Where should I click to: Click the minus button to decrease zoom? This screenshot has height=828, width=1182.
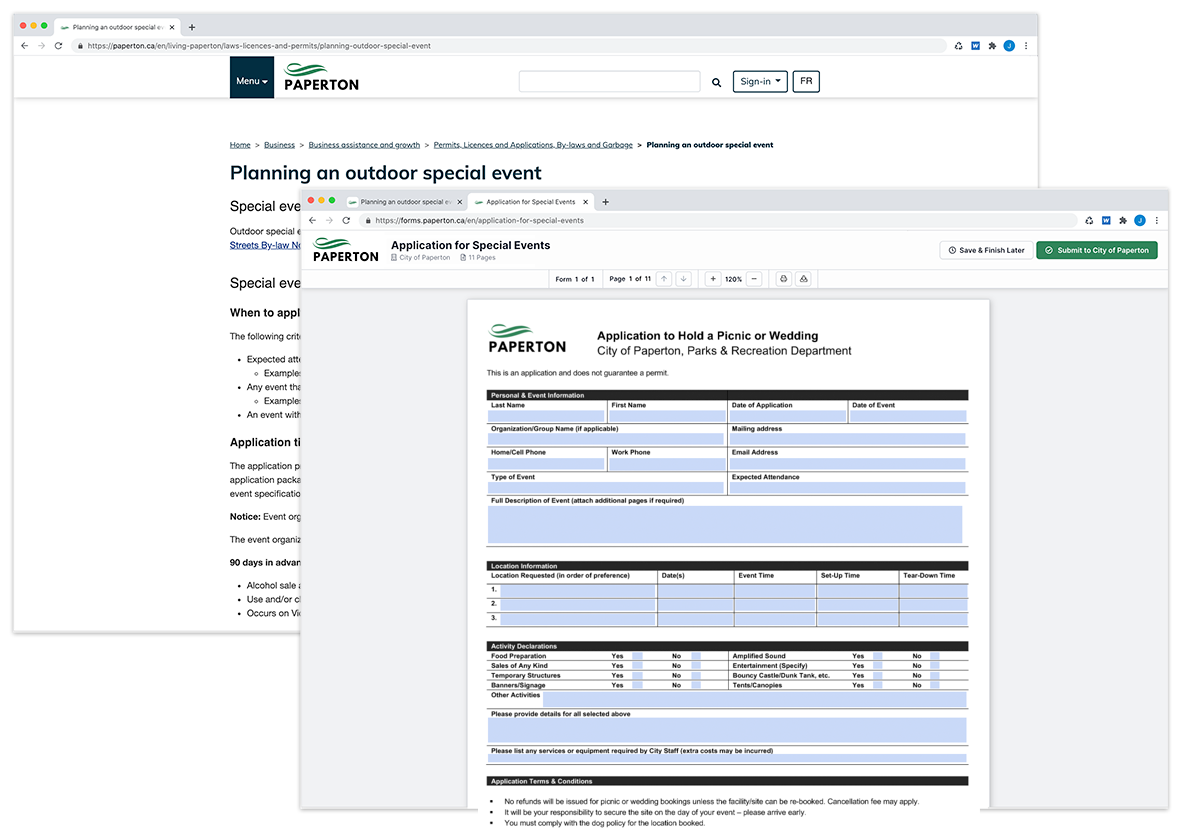755,279
